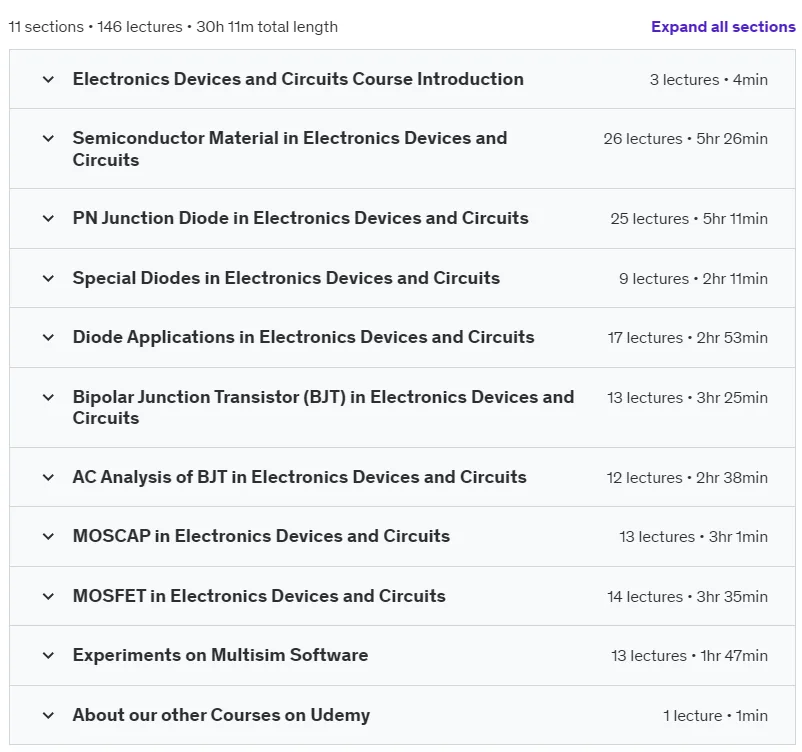Click '14 lectures • 3hr 35min' MOSFET summary
Image resolution: width=802 pixels, height=752 pixels.
tap(687, 596)
